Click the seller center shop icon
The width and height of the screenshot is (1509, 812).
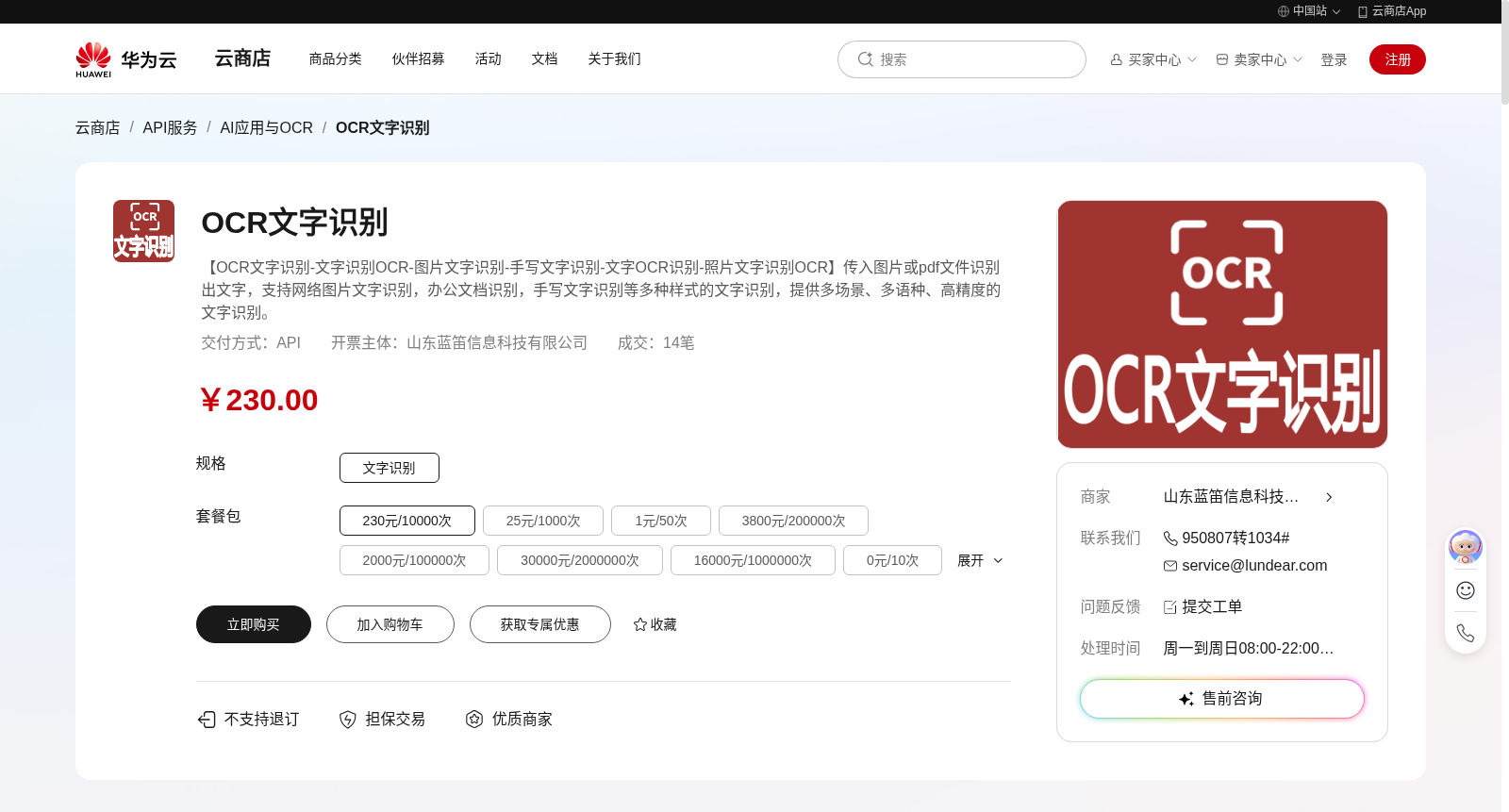[1222, 59]
